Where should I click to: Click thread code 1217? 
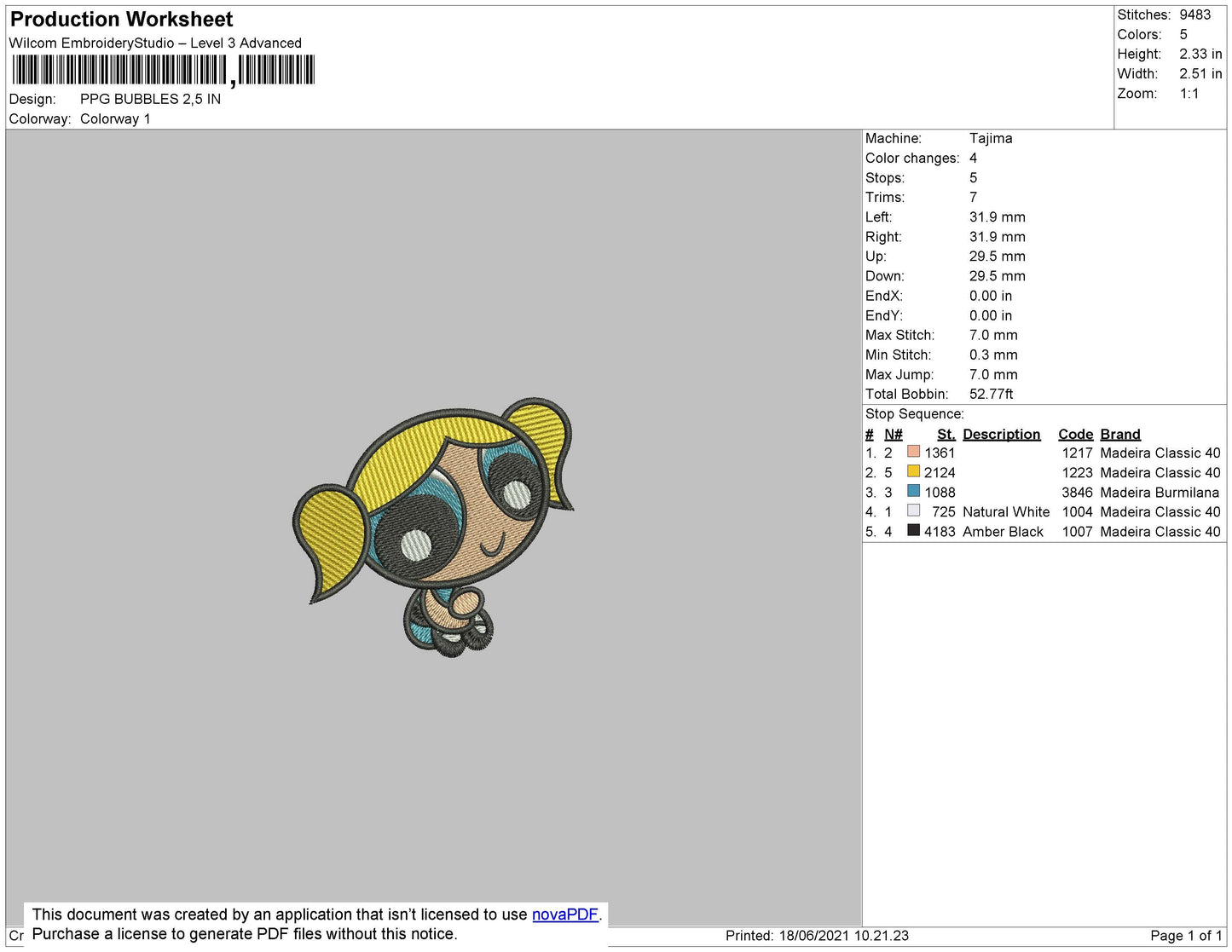pos(1077,453)
